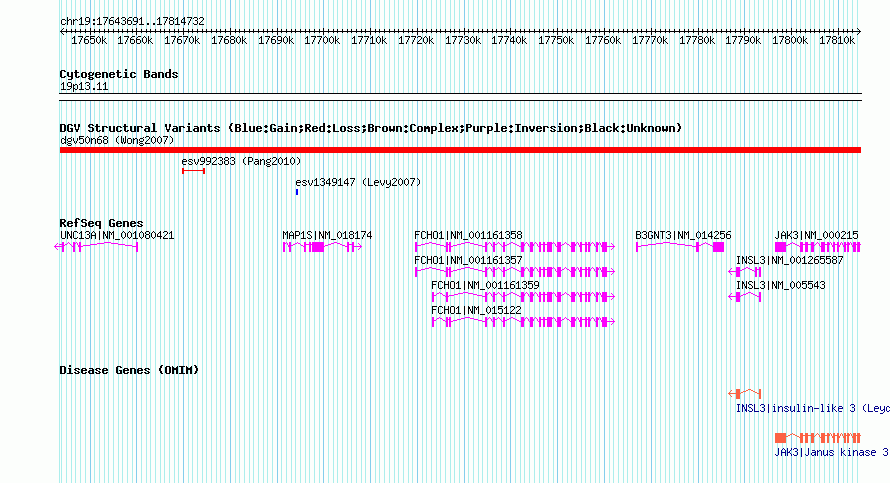The width and height of the screenshot is (890, 483).
Task: Click the 17700k ruler tick label
Action: click(322, 40)
